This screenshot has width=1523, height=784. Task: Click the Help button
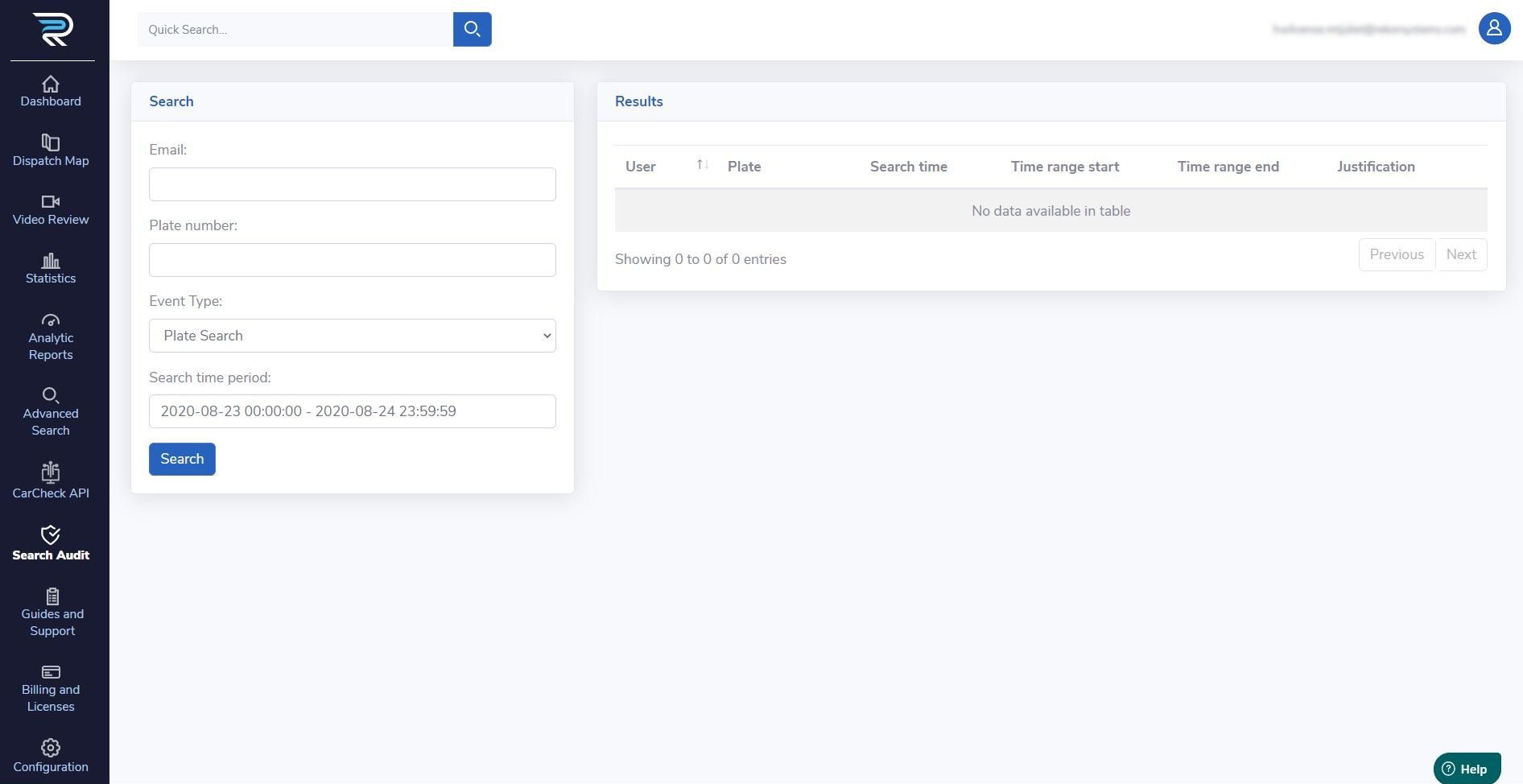[1466, 769]
